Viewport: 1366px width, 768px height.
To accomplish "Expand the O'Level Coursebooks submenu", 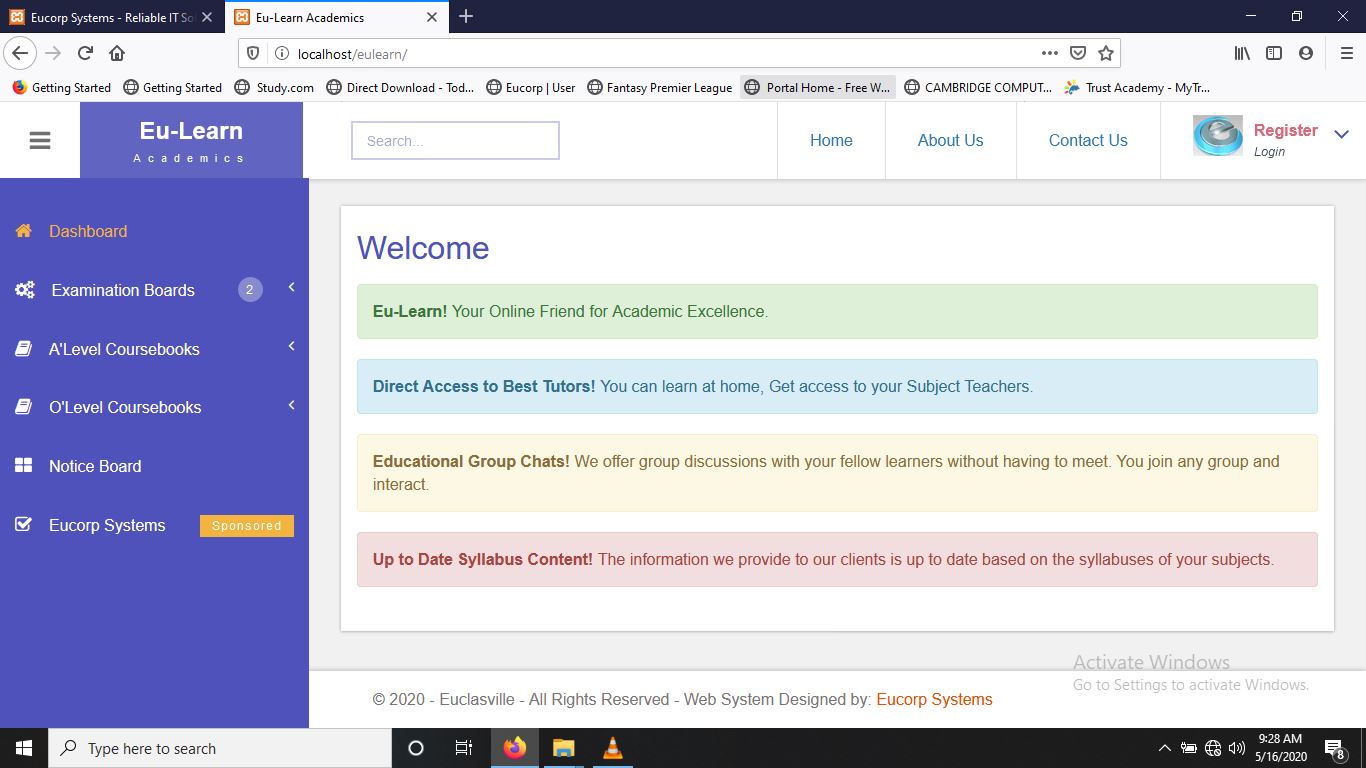I will [291, 405].
